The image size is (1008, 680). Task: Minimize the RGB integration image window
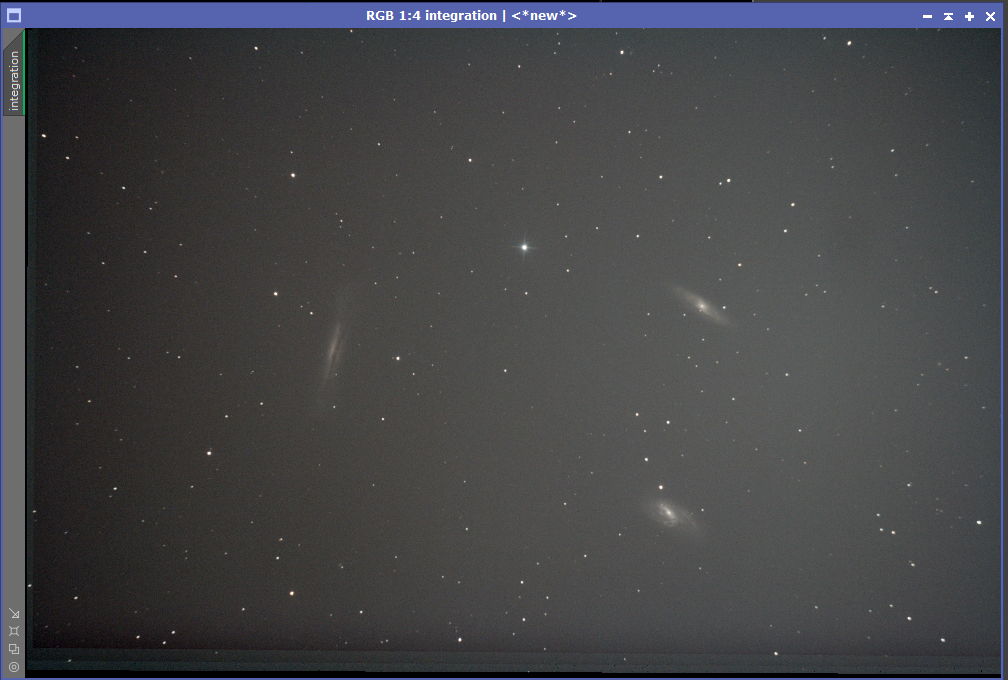(x=927, y=16)
